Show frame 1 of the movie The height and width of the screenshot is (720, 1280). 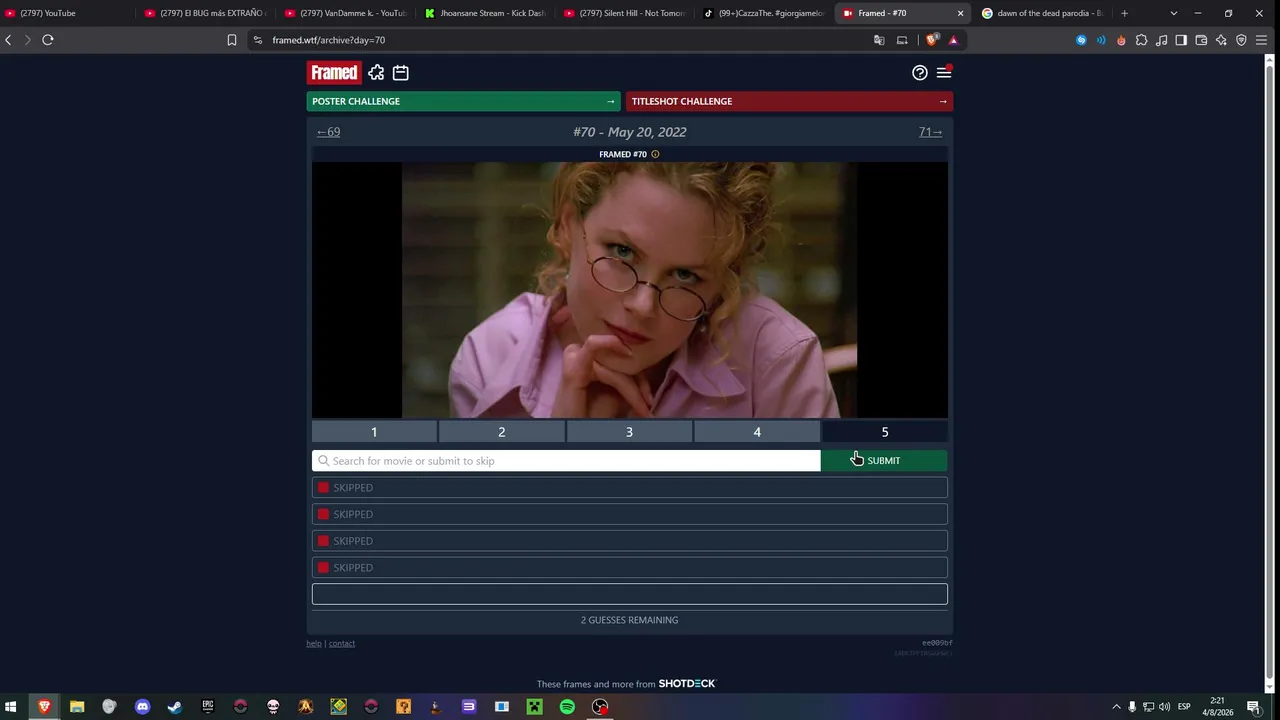[374, 432]
